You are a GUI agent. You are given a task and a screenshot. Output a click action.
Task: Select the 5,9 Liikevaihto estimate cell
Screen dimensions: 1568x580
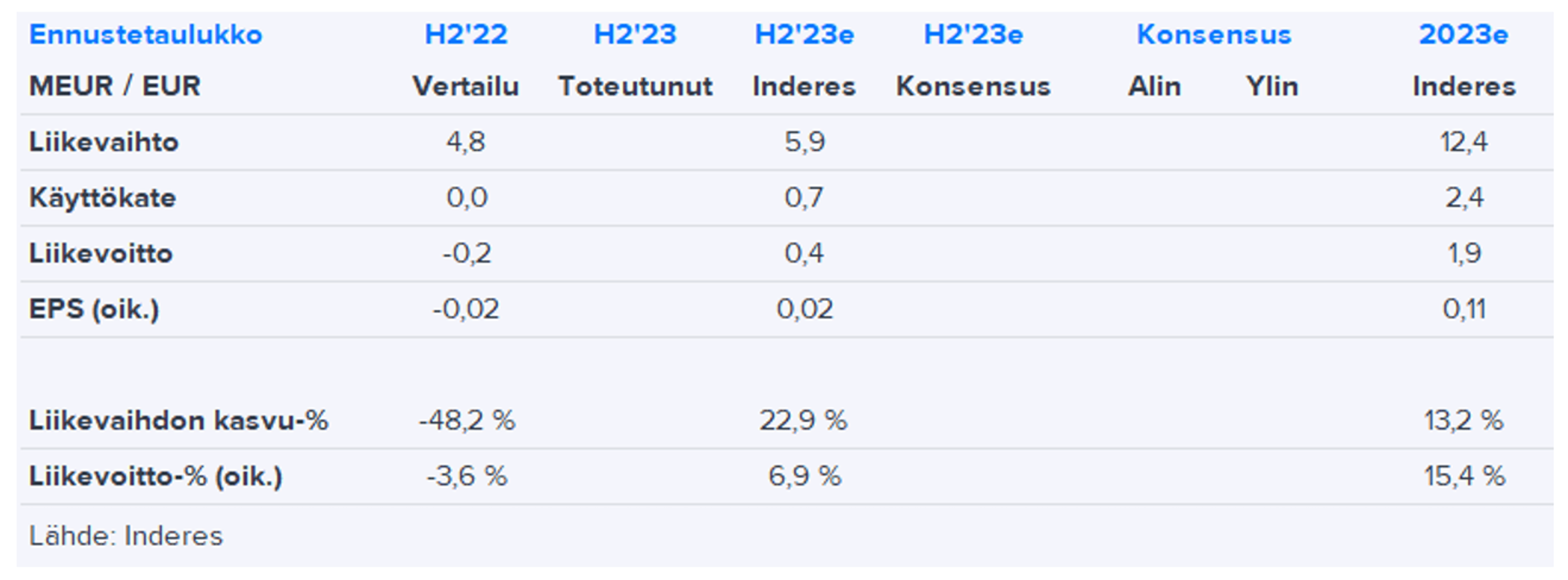pos(804,142)
